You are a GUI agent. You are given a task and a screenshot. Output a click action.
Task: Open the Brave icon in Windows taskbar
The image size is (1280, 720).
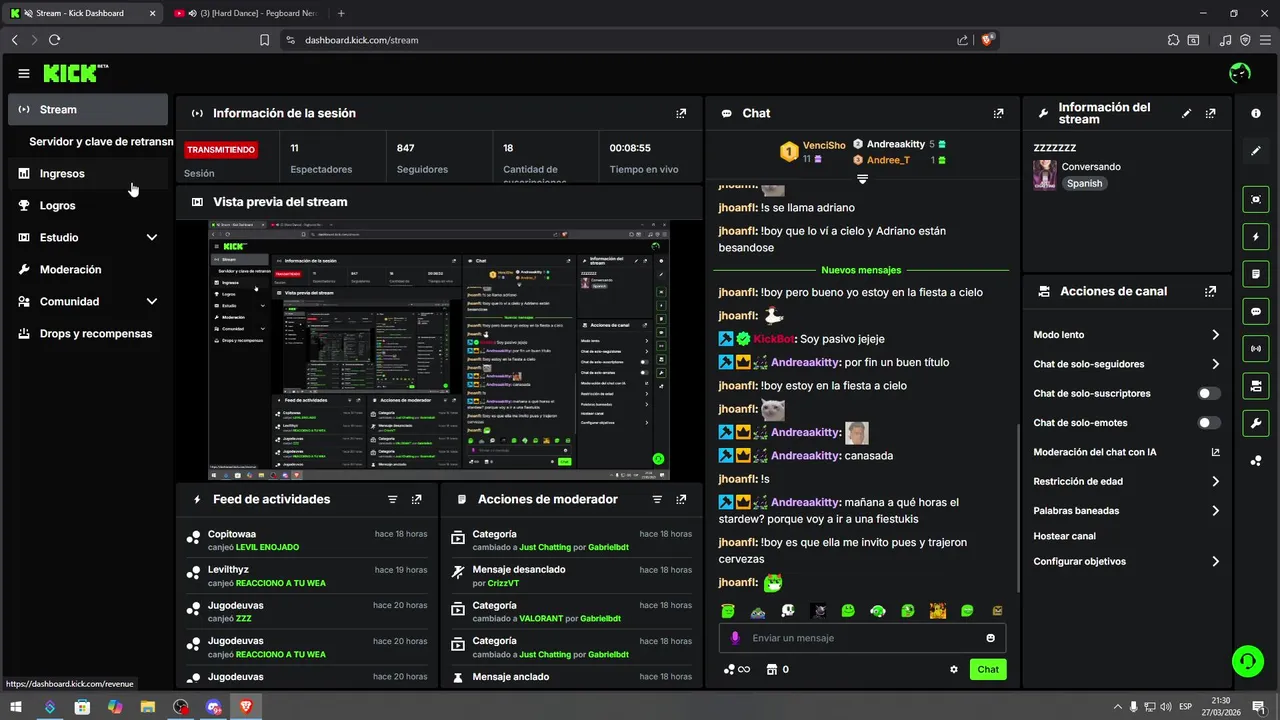[x=246, y=707]
